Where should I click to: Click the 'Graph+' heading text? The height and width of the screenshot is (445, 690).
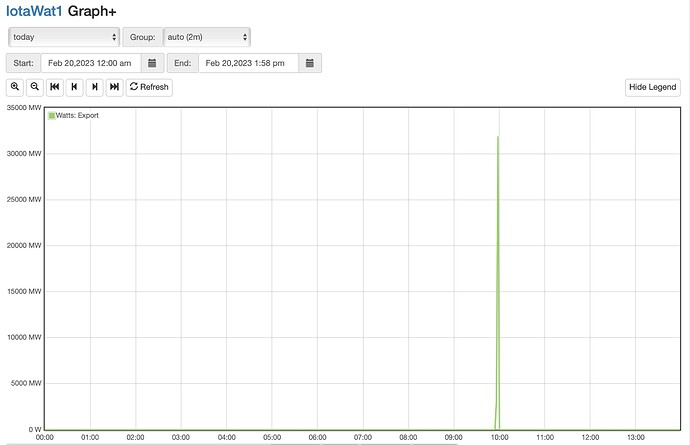[92, 11]
